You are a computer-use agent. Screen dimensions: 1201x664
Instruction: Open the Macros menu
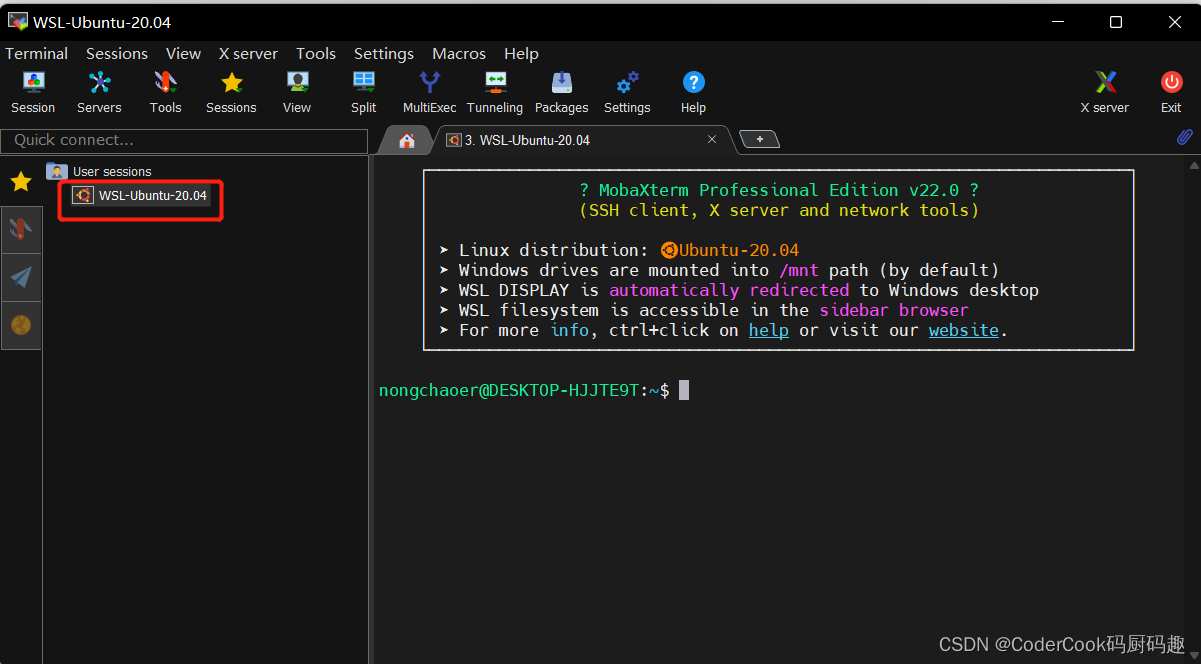(x=459, y=54)
